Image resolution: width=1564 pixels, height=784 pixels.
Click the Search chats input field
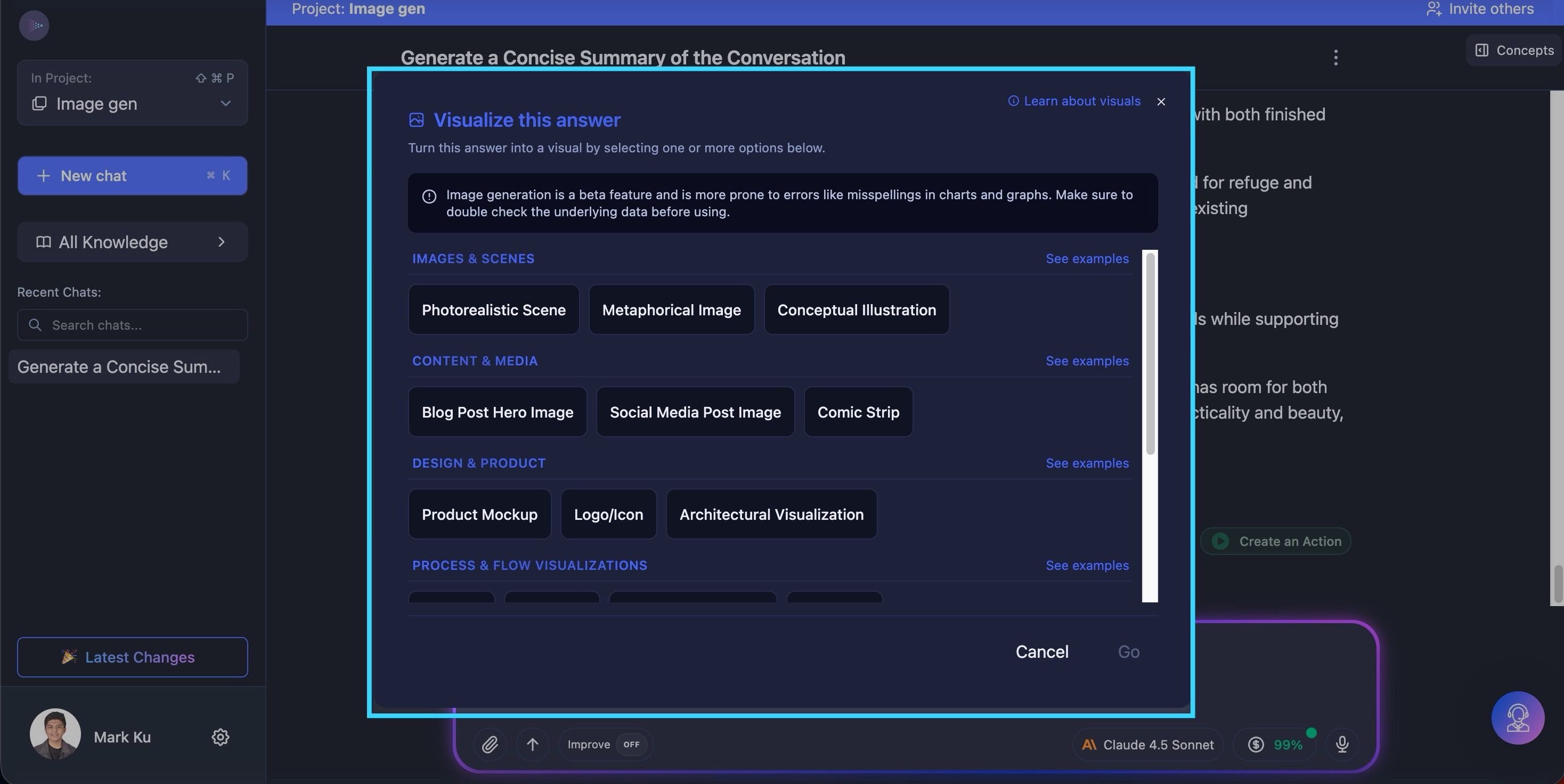(x=132, y=325)
